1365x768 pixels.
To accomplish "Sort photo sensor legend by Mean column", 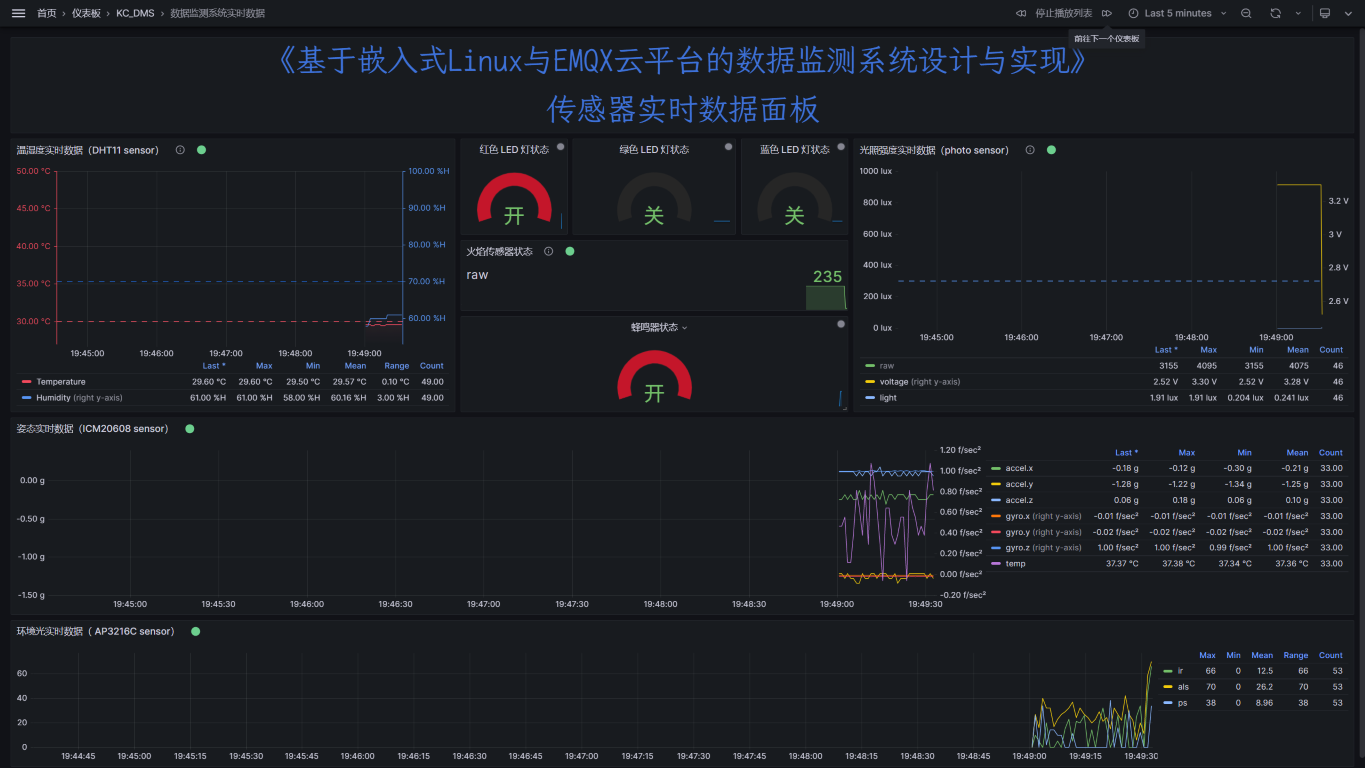I will 1298,350.
